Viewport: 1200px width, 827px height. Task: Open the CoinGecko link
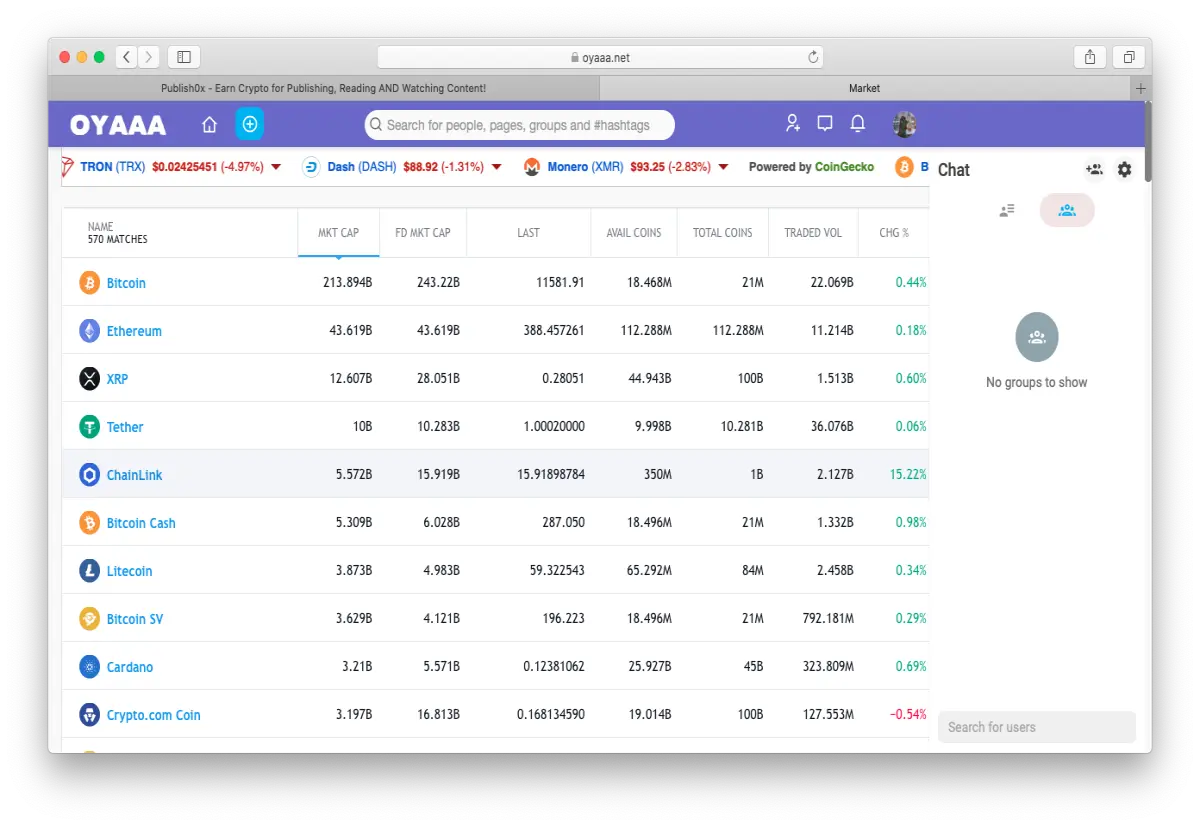[844, 167]
